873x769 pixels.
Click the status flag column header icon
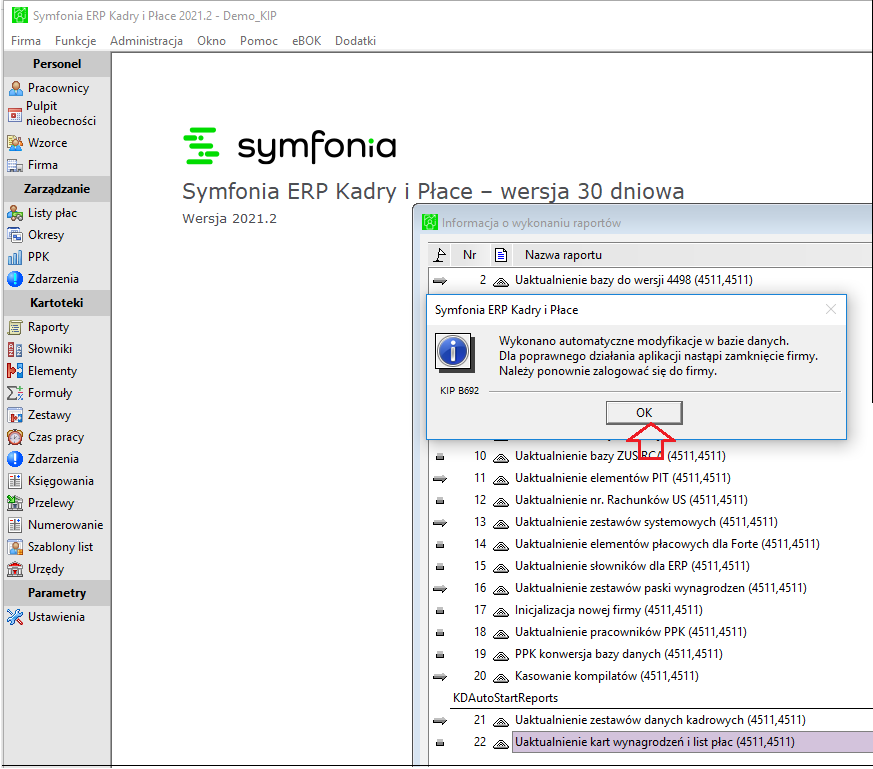[x=440, y=255]
